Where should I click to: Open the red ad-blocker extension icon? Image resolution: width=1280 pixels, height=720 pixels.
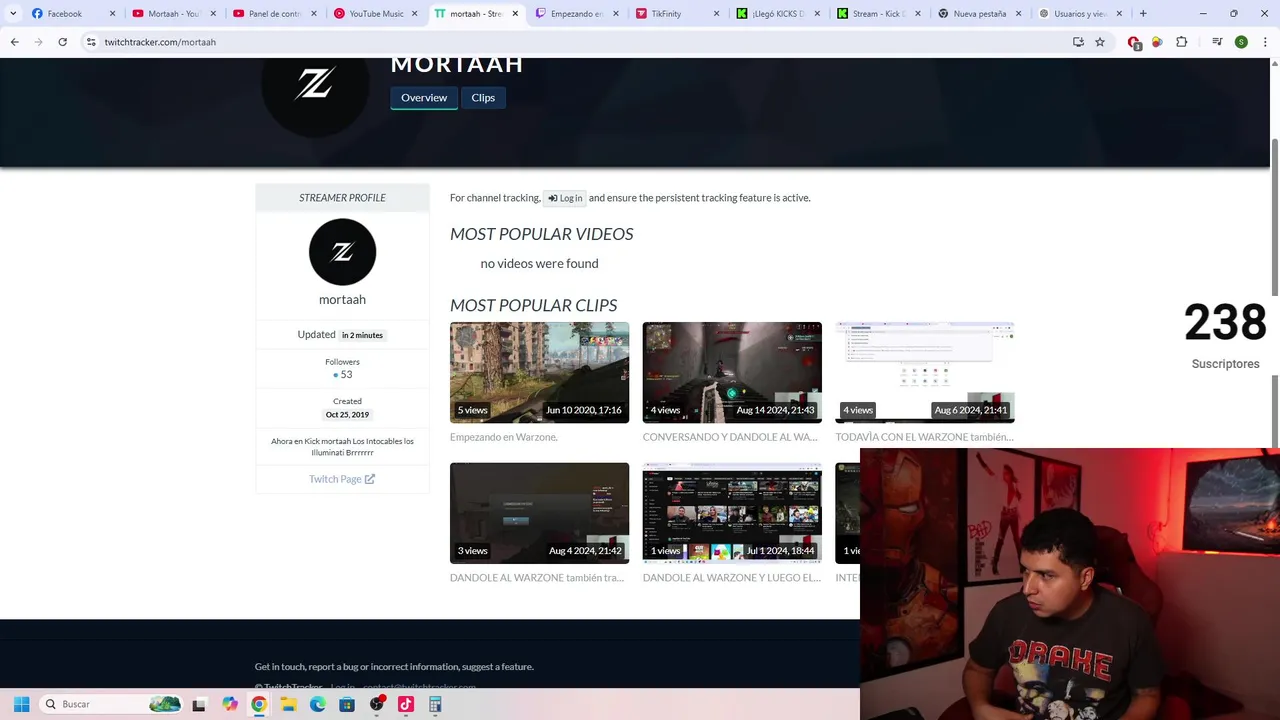click(x=1134, y=43)
